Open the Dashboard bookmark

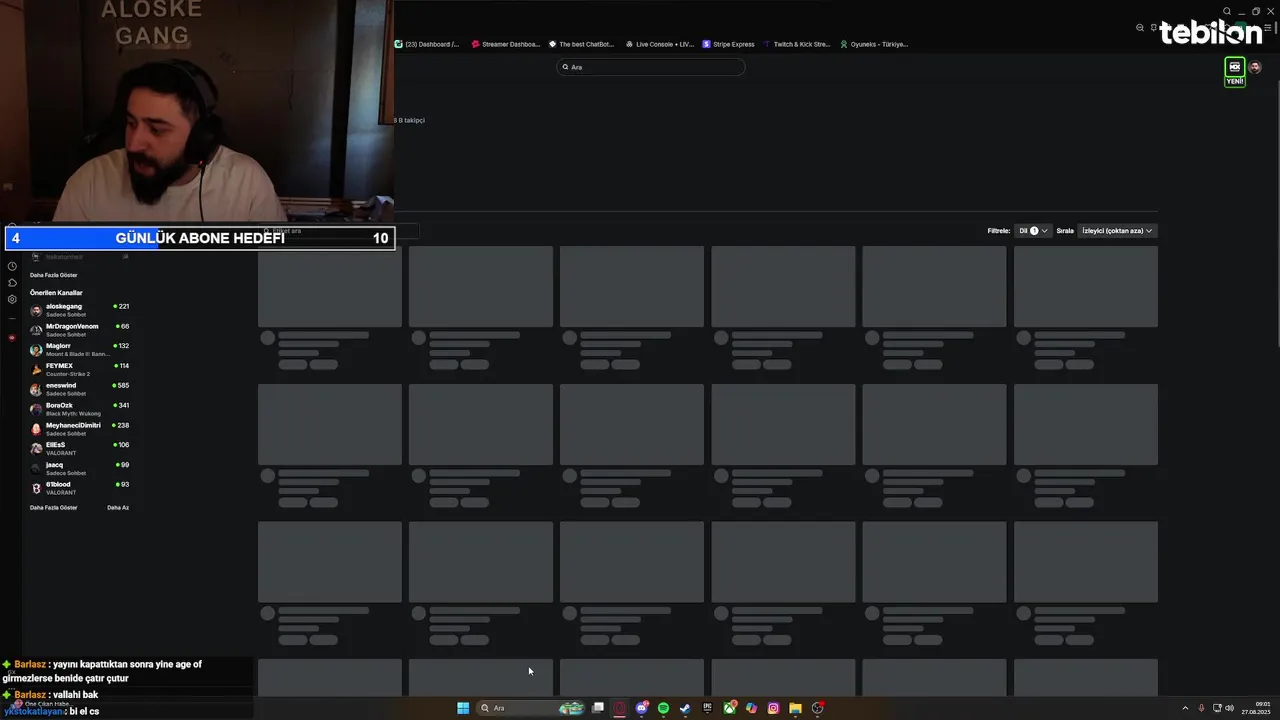(427, 44)
